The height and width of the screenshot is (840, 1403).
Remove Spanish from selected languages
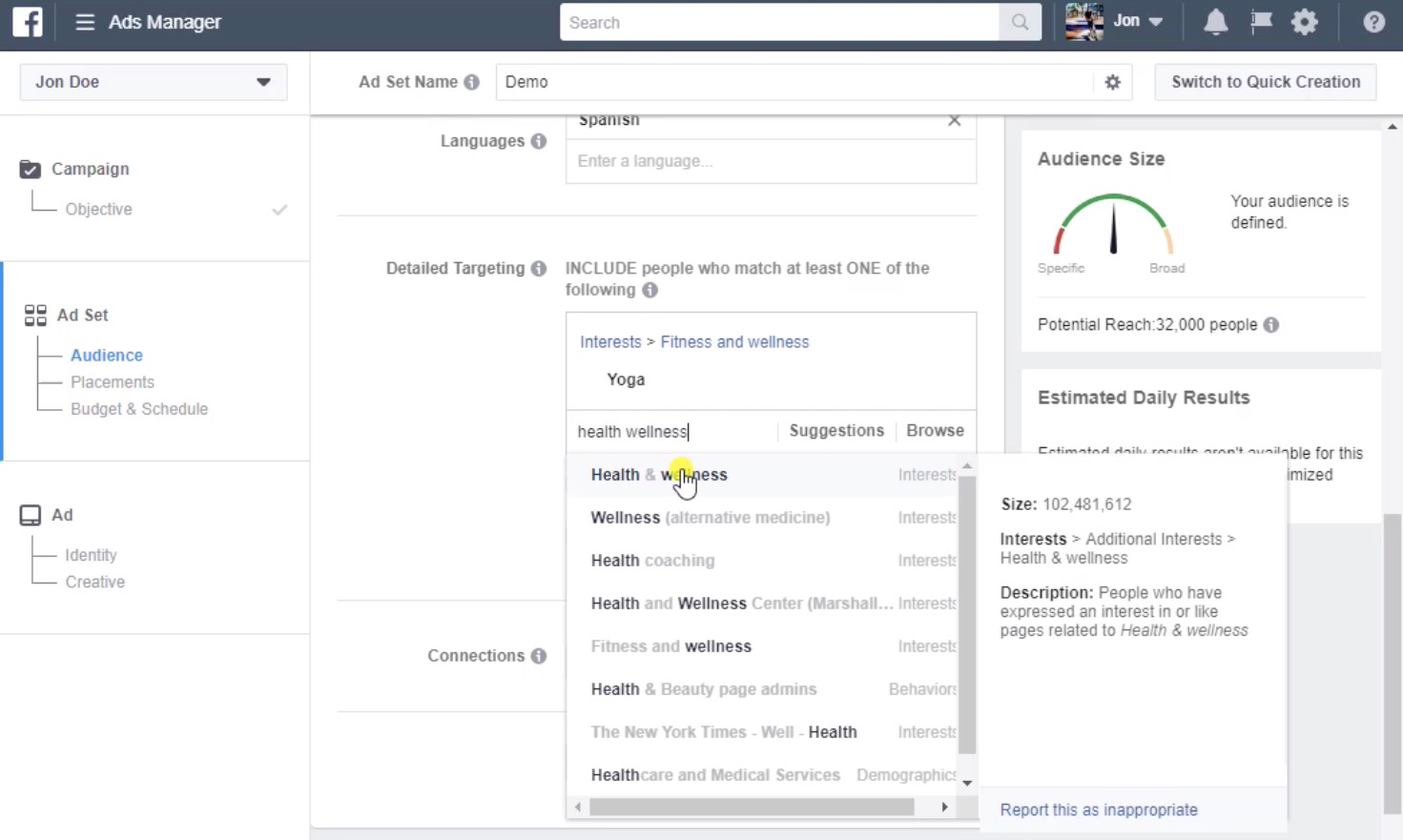pyautogui.click(x=954, y=120)
